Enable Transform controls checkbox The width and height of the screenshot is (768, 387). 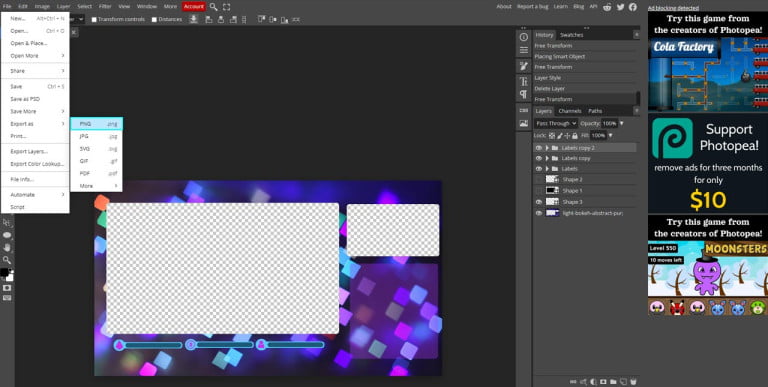tap(95, 20)
